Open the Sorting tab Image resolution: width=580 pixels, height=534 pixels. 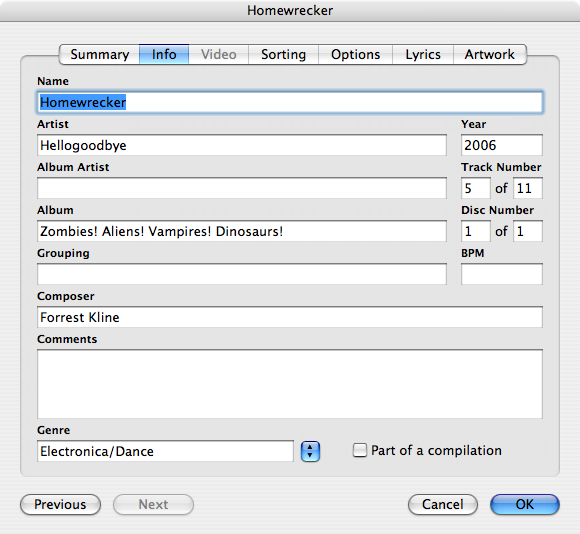click(x=283, y=54)
